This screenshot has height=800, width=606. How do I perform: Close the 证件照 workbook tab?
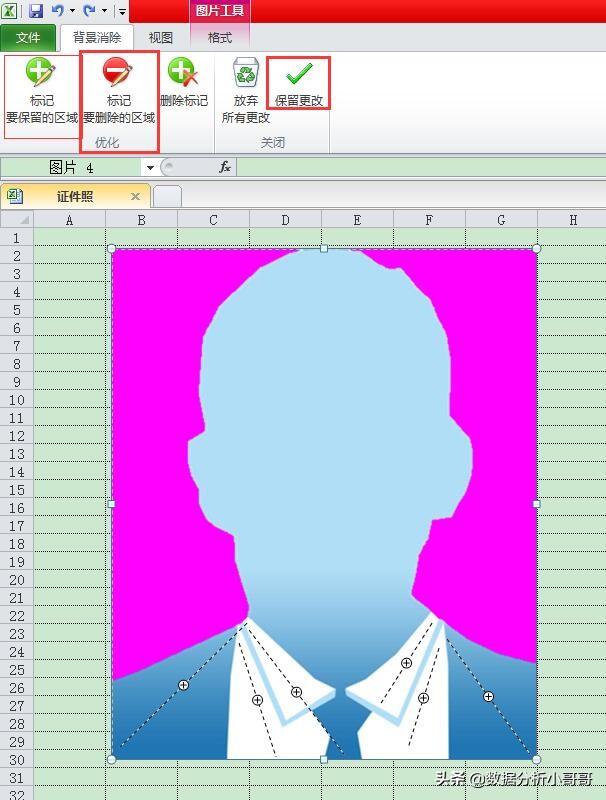[135, 196]
